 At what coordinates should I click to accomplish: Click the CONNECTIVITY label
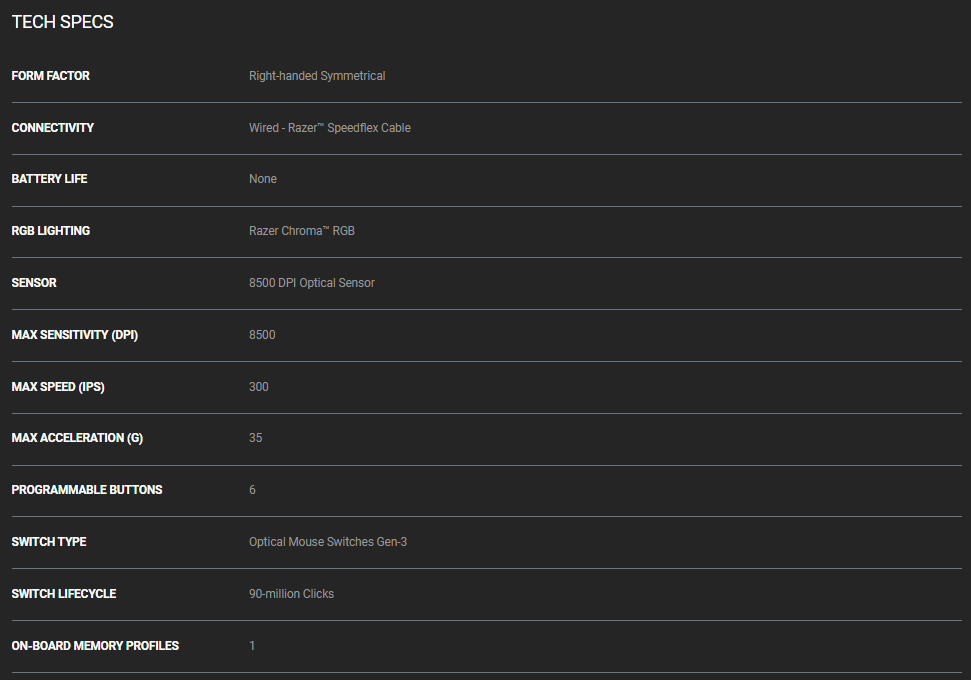(52, 128)
